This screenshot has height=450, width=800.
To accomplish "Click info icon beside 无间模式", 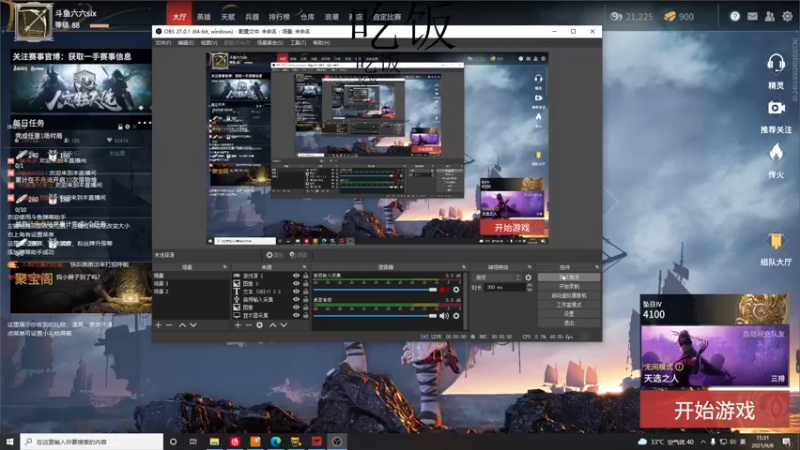I will tap(679, 367).
